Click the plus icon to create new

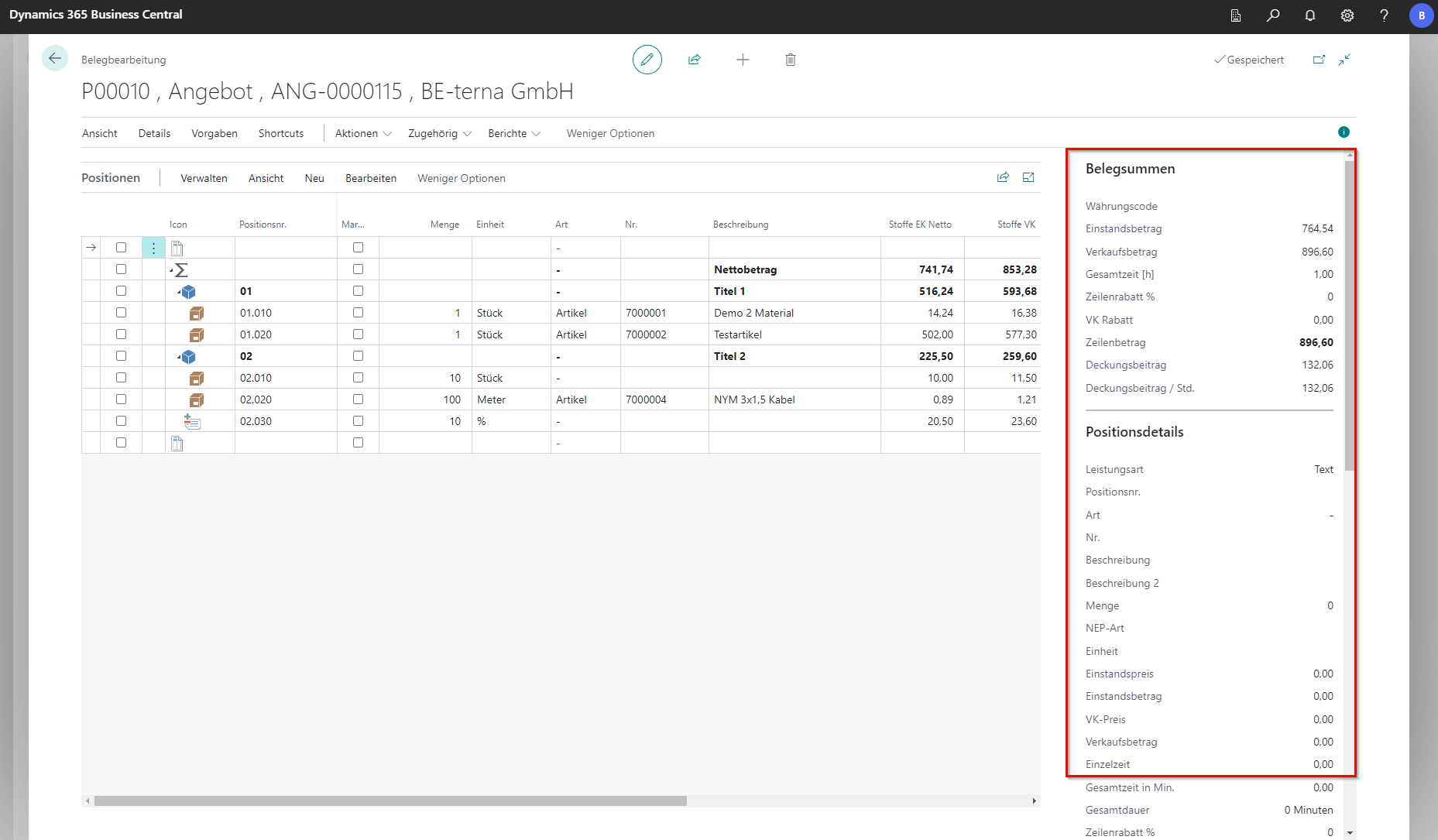pyautogui.click(x=743, y=60)
